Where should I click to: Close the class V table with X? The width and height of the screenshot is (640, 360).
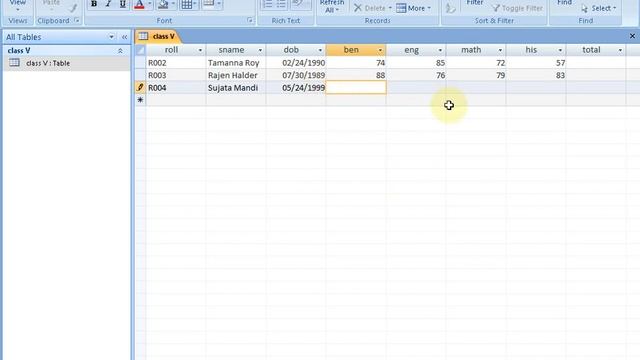pos(632,36)
